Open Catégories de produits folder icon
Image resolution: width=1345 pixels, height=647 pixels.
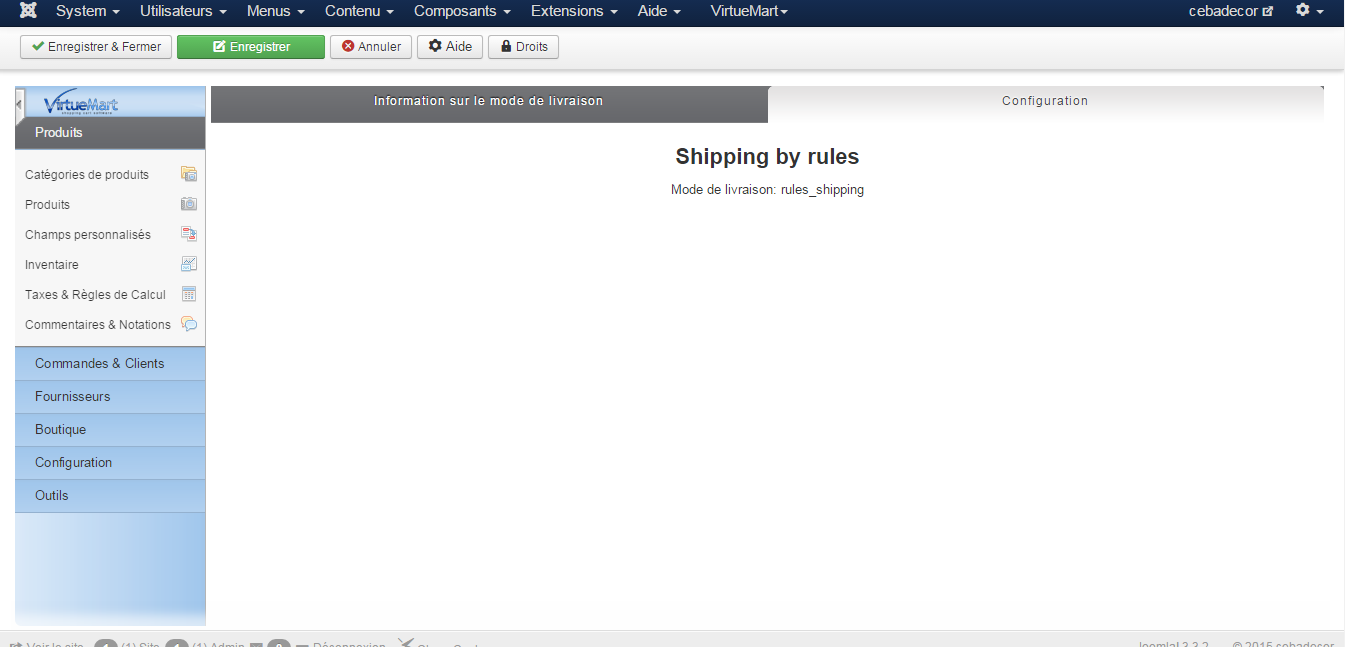click(189, 174)
